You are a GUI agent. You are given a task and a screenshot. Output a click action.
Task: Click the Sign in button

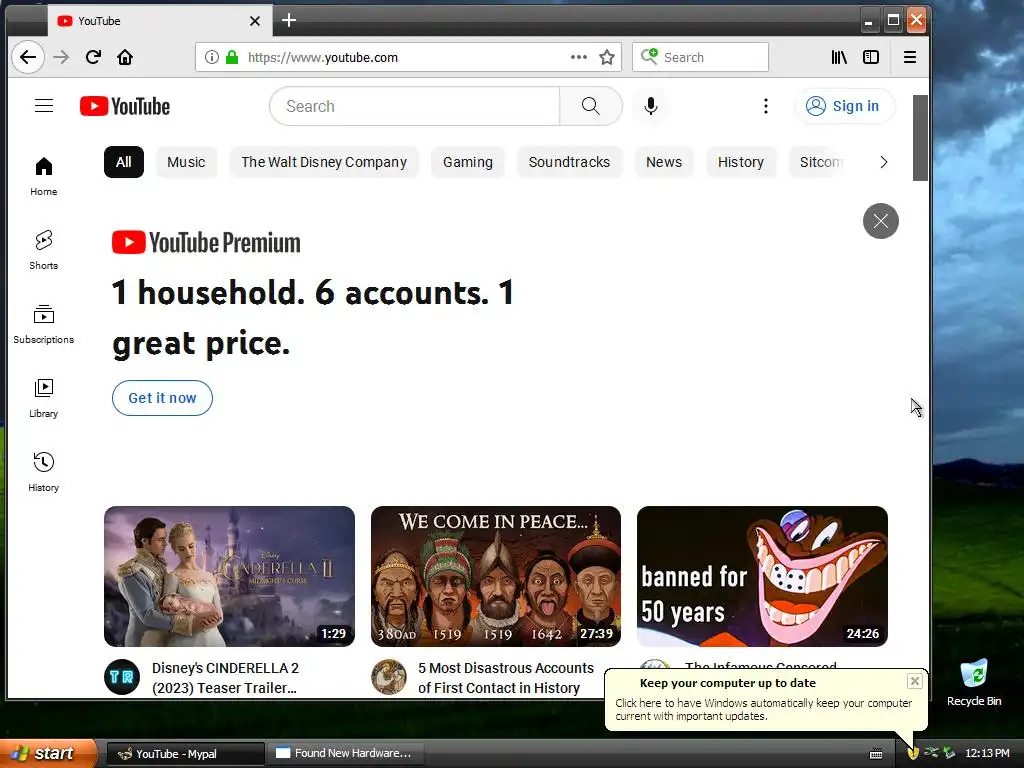[844, 106]
